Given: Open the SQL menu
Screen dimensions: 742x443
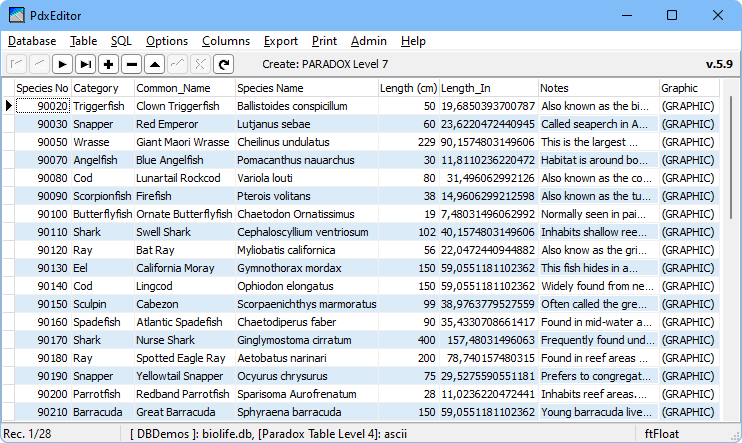Looking at the screenshot, I should pos(120,41).
